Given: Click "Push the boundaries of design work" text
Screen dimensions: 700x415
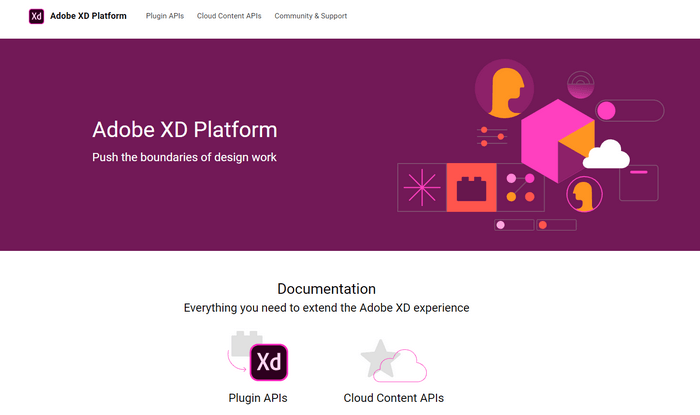Looking at the screenshot, I should [184, 157].
